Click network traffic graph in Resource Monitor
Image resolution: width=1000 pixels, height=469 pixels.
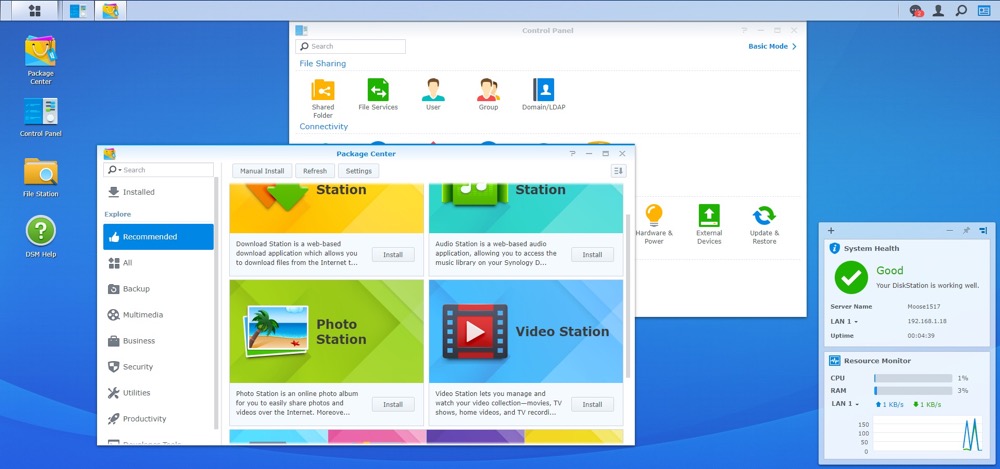(928, 434)
